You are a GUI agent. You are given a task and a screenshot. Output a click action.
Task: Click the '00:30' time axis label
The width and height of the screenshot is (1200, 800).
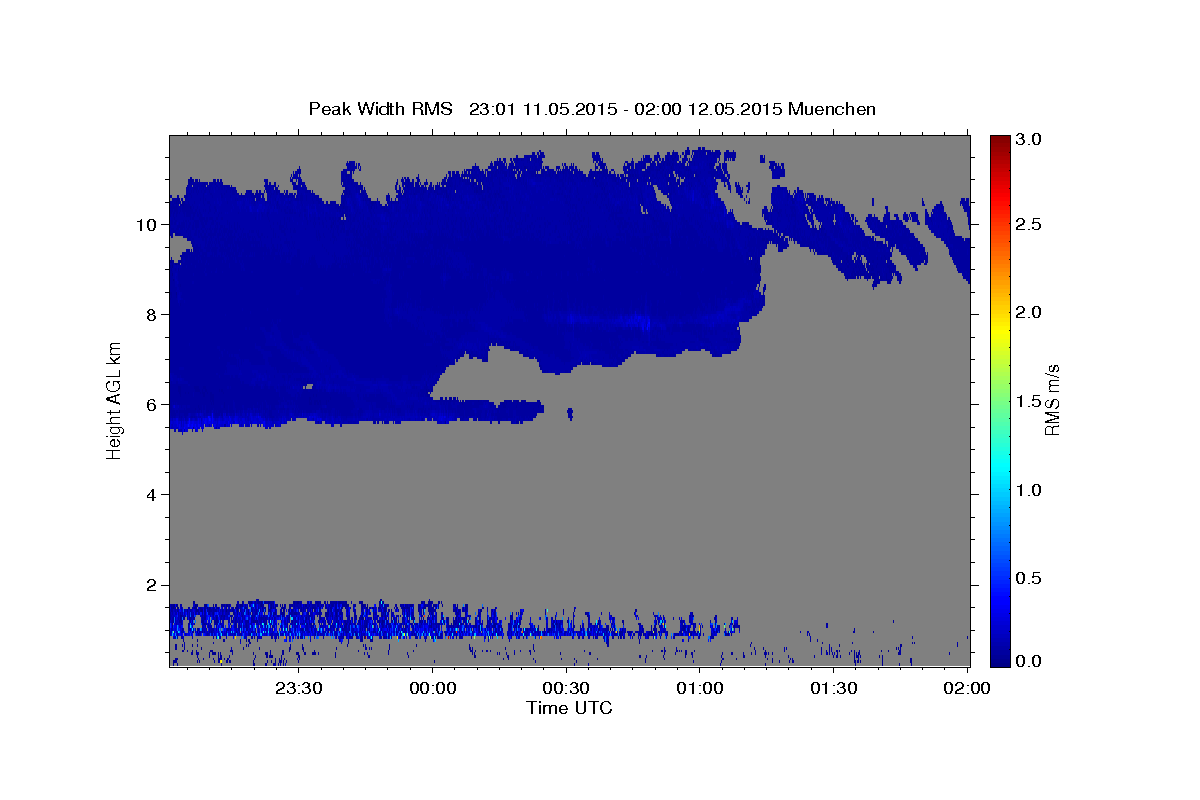(x=567, y=688)
